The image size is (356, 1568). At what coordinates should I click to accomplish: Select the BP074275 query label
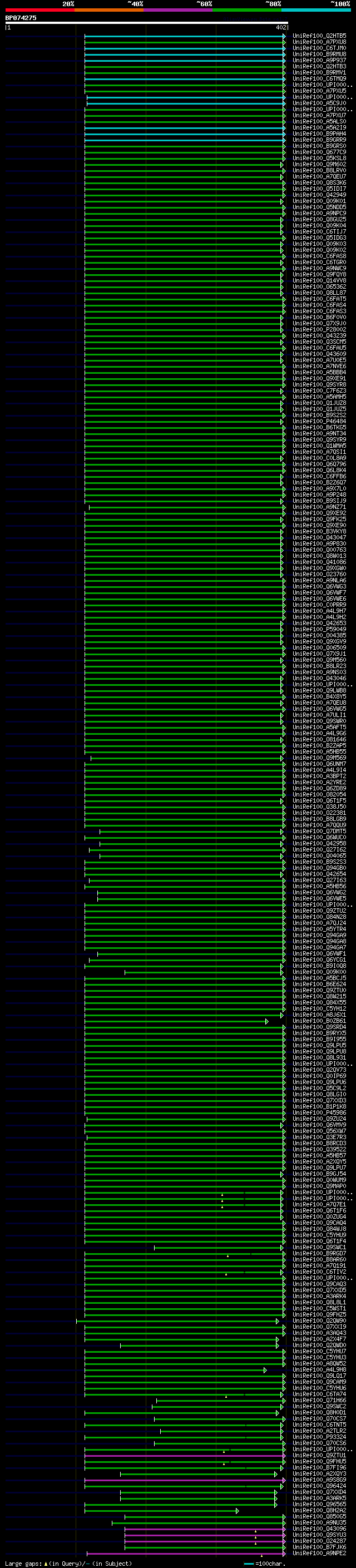tap(21, 18)
